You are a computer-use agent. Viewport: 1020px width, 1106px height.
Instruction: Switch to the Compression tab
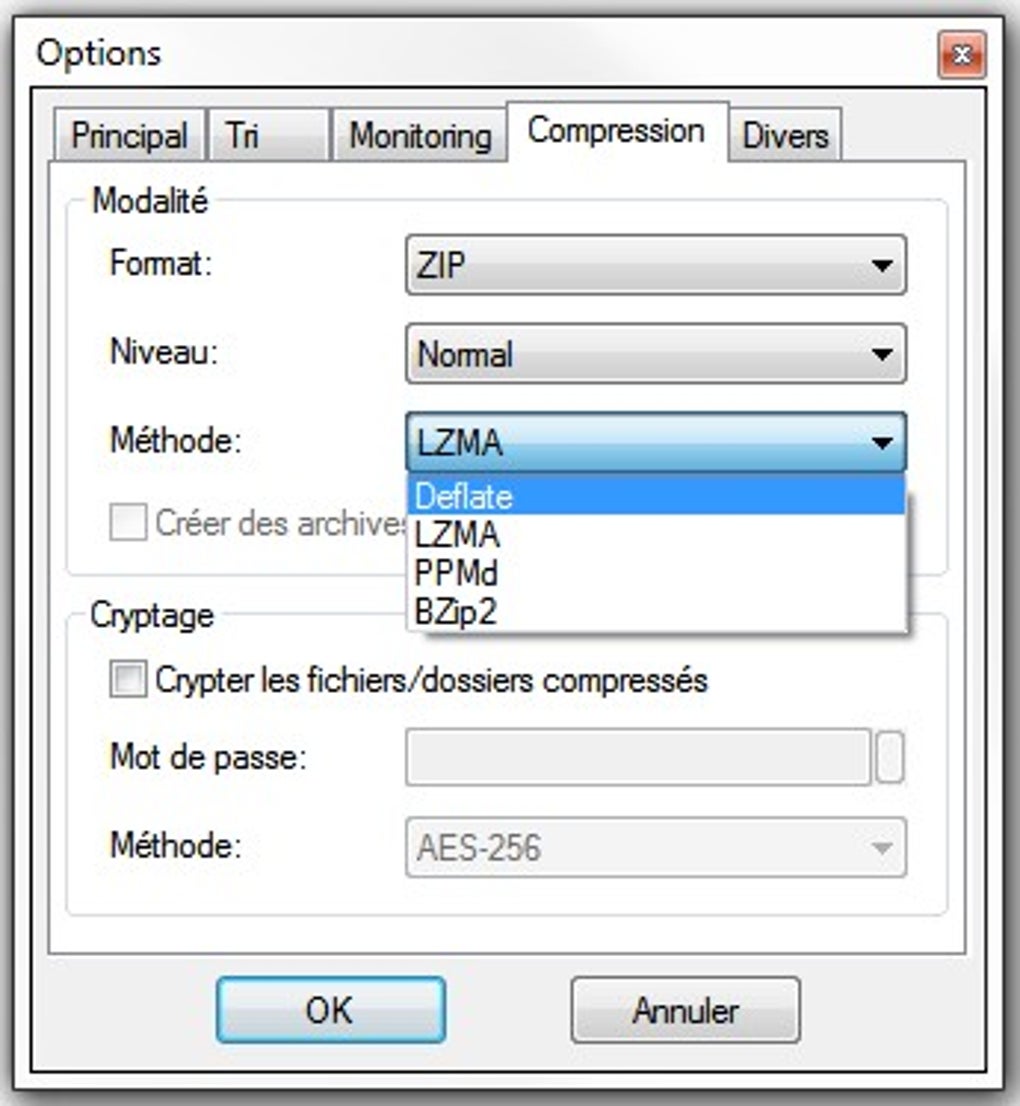click(x=617, y=128)
